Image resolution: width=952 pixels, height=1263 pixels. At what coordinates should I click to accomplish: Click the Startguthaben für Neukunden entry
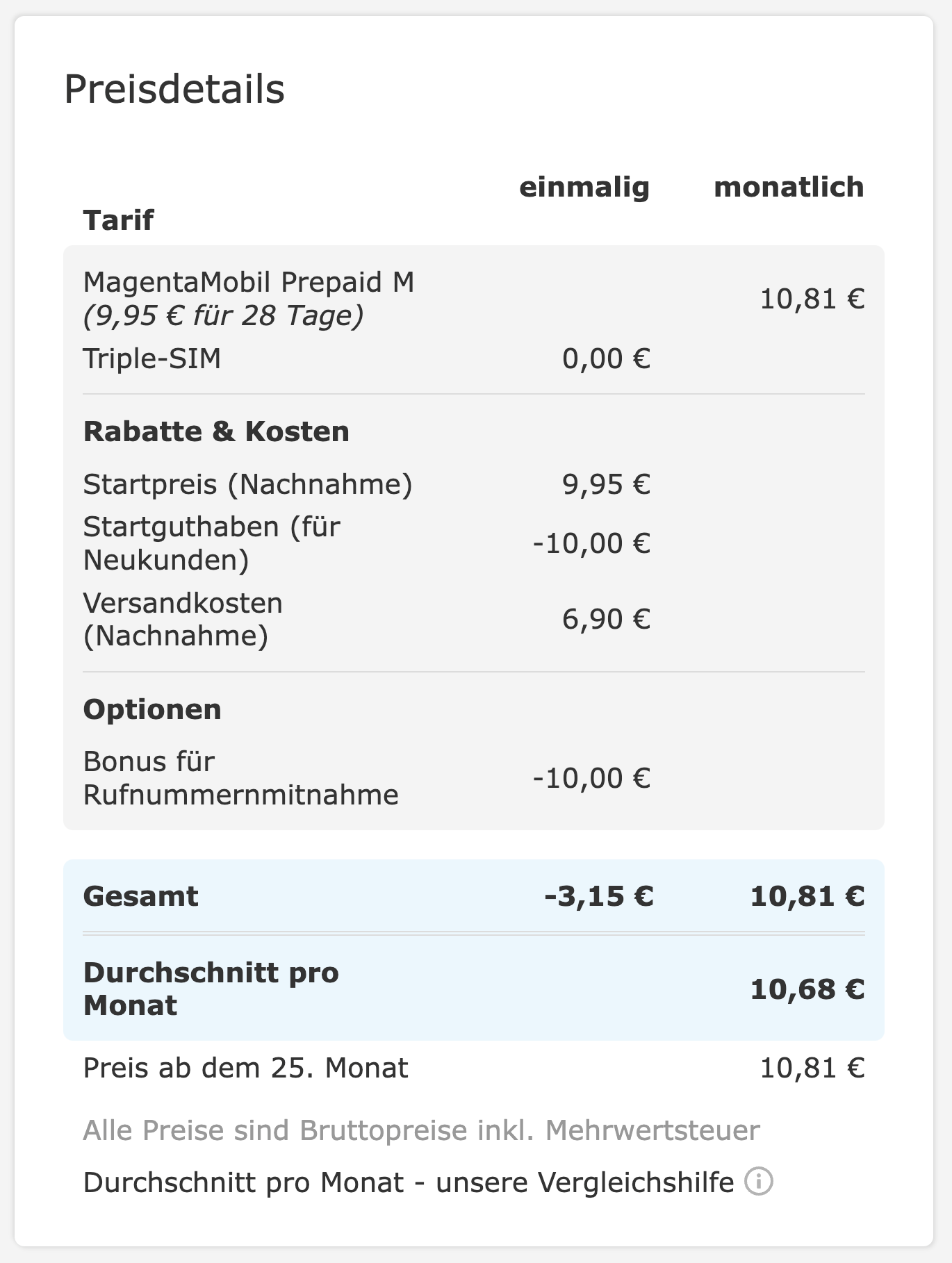(212, 543)
